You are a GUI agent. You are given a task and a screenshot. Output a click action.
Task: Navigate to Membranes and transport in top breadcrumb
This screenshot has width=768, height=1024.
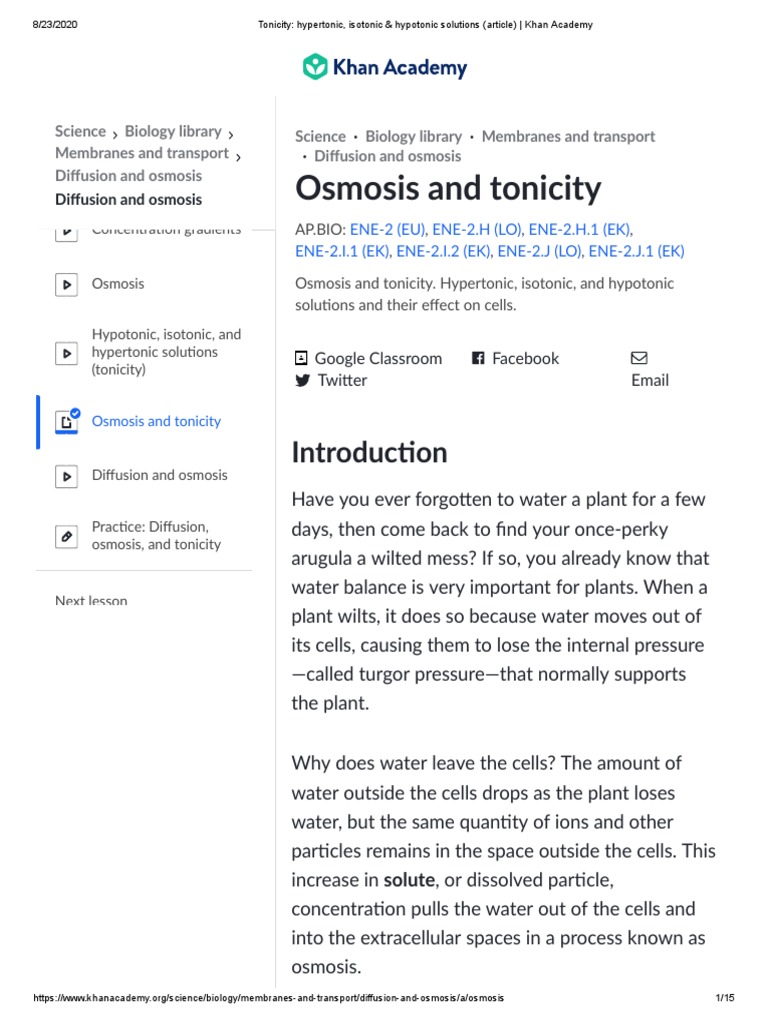pos(568,136)
